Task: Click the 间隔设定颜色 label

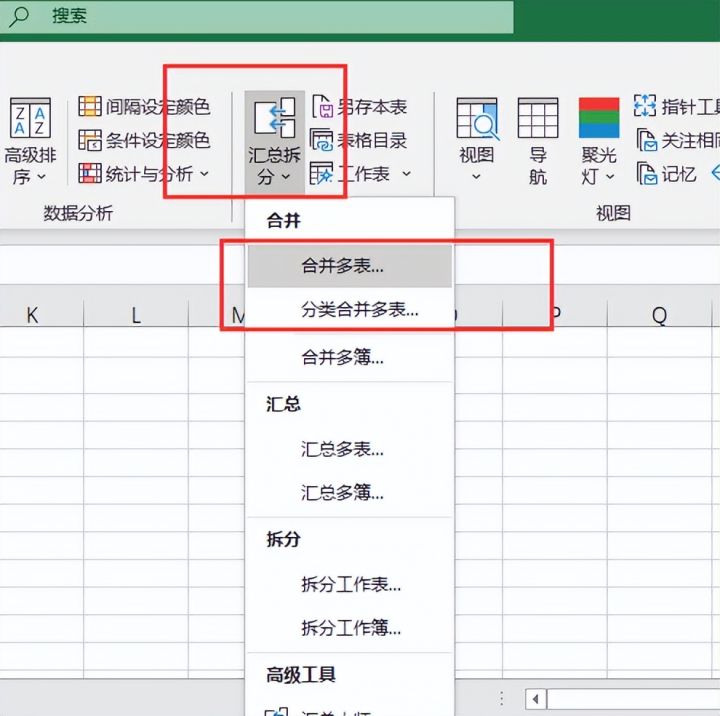Action: 158,107
